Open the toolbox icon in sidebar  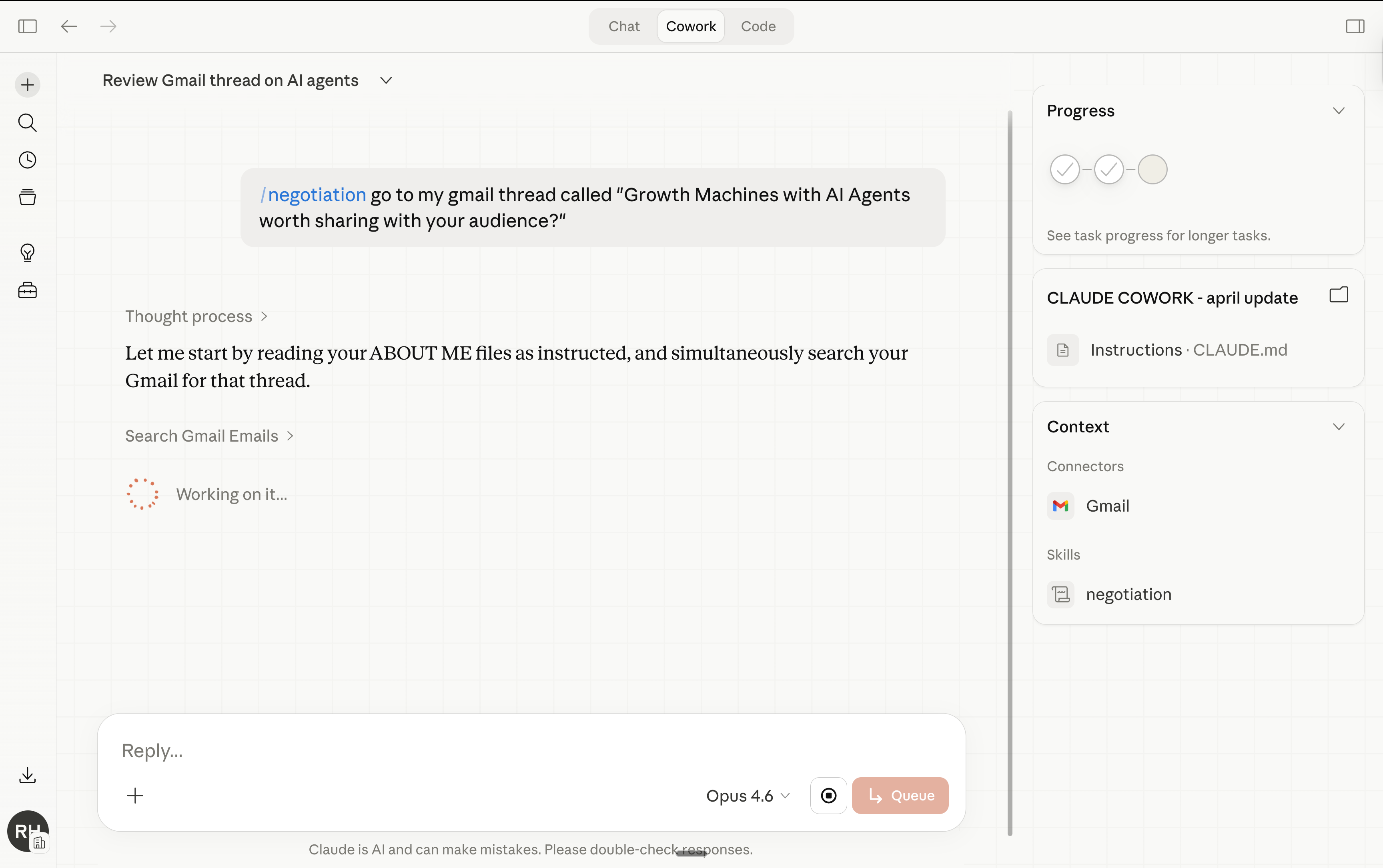tap(27, 290)
